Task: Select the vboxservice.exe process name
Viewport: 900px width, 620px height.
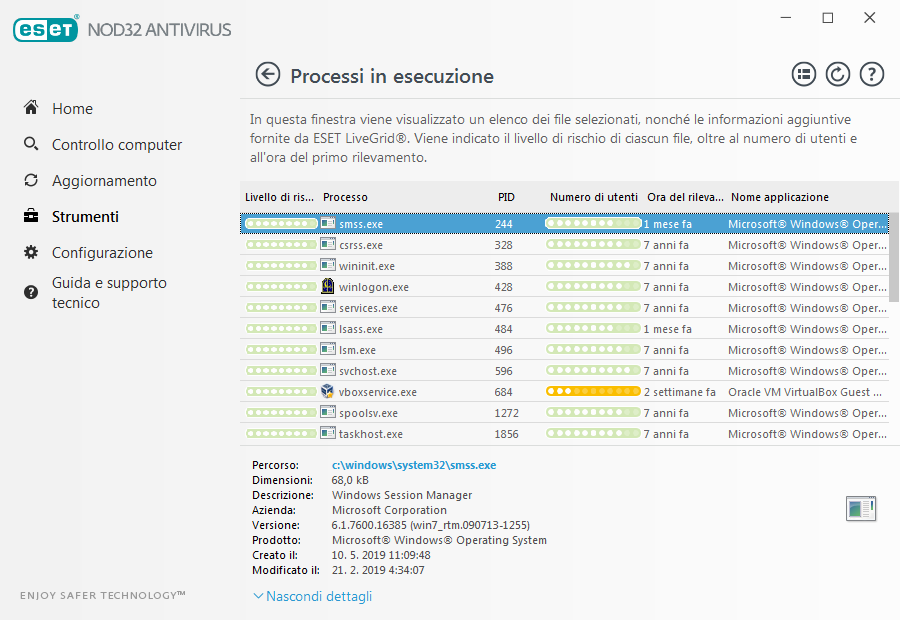Action: pos(378,392)
